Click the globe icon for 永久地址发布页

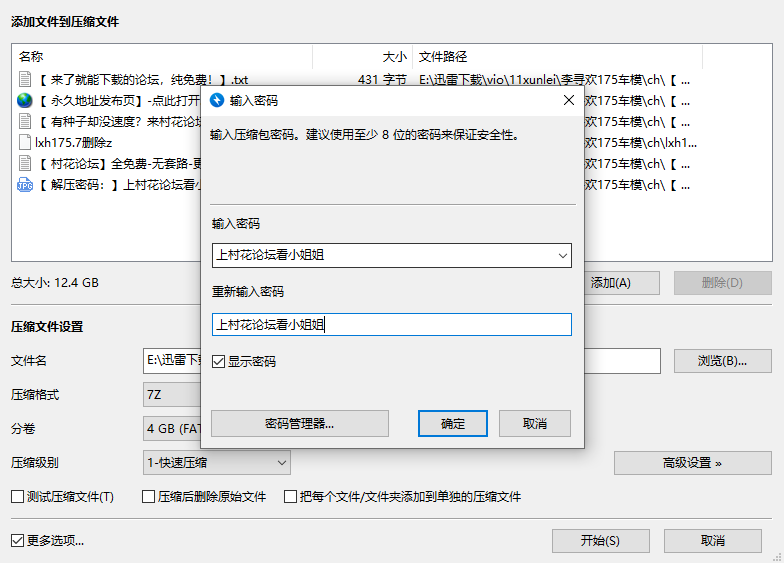click(x=25, y=100)
